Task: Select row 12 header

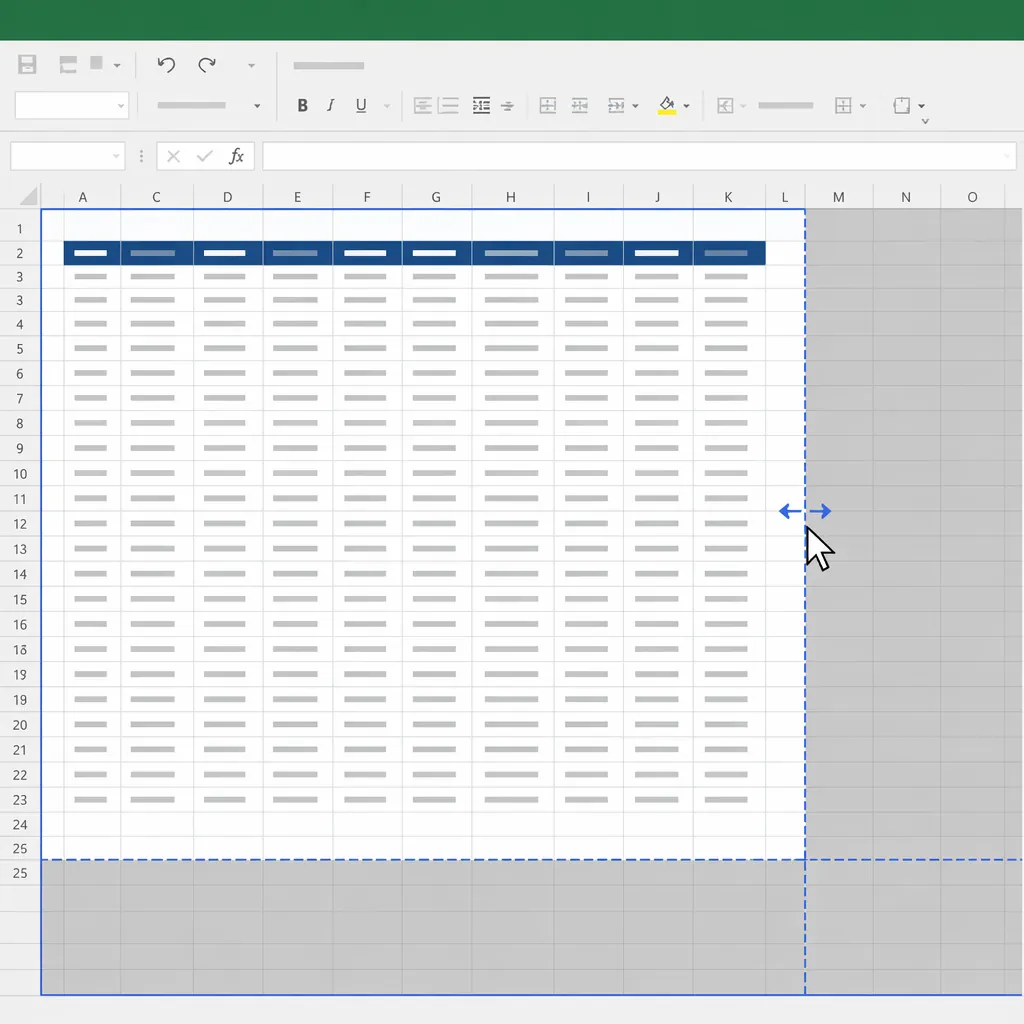Action: pyautogui.click(x=20, y=524)
